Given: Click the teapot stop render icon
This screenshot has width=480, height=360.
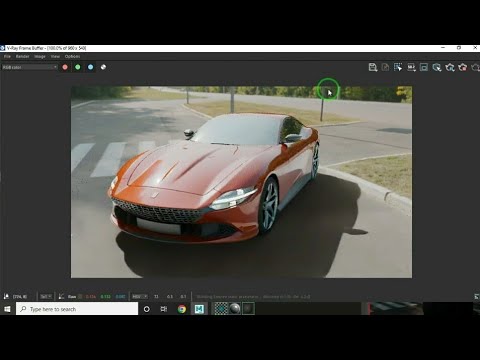Looking at the screenshot, I should point(463,68).
